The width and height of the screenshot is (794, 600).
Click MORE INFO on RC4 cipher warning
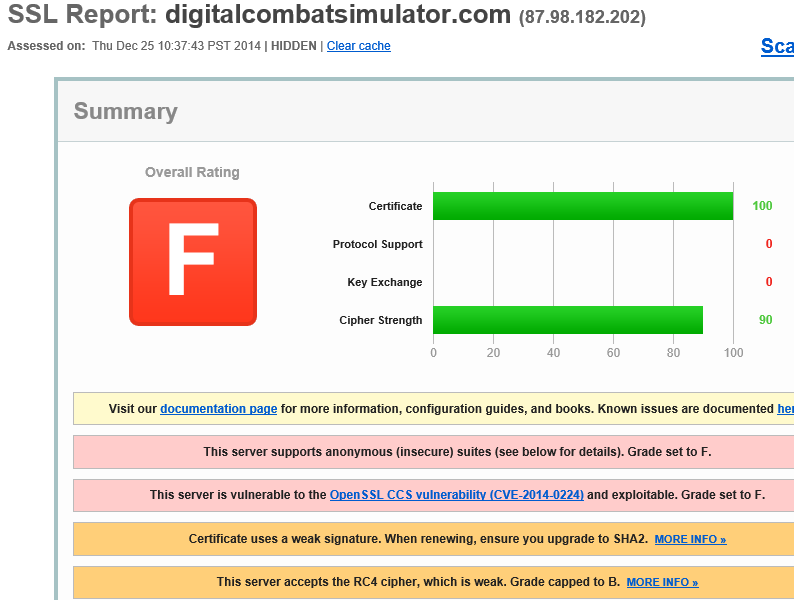tap(662, 582)
